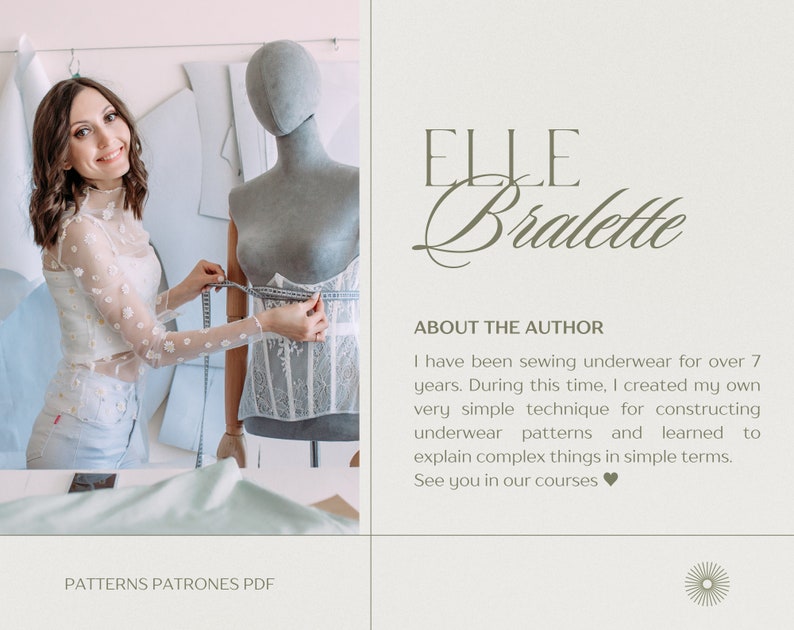Click the 'See you in our courses' line
The height and width of the screenshot is (630, 794).
[x=516, y=480]
